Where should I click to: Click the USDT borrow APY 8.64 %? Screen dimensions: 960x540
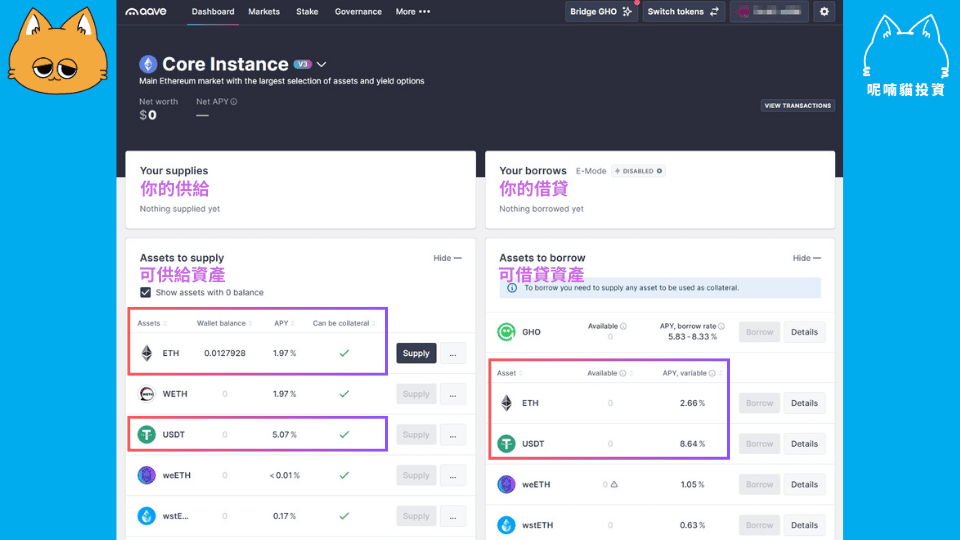[692, 443]
